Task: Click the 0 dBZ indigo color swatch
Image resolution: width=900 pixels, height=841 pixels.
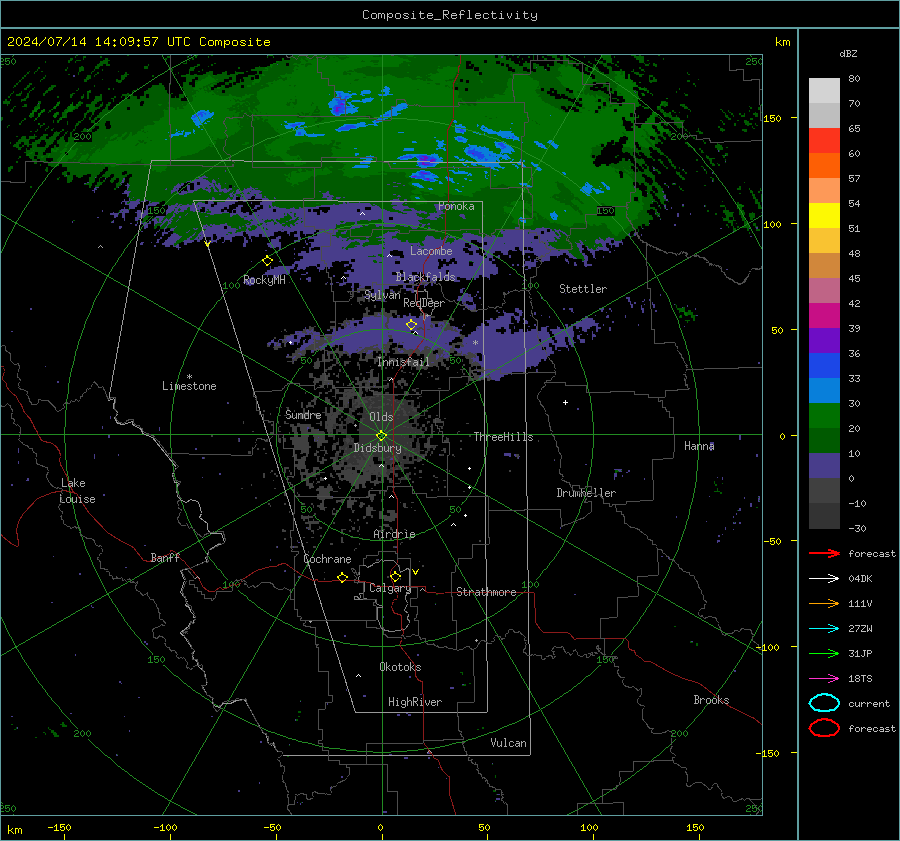Action: click(824, 466)
